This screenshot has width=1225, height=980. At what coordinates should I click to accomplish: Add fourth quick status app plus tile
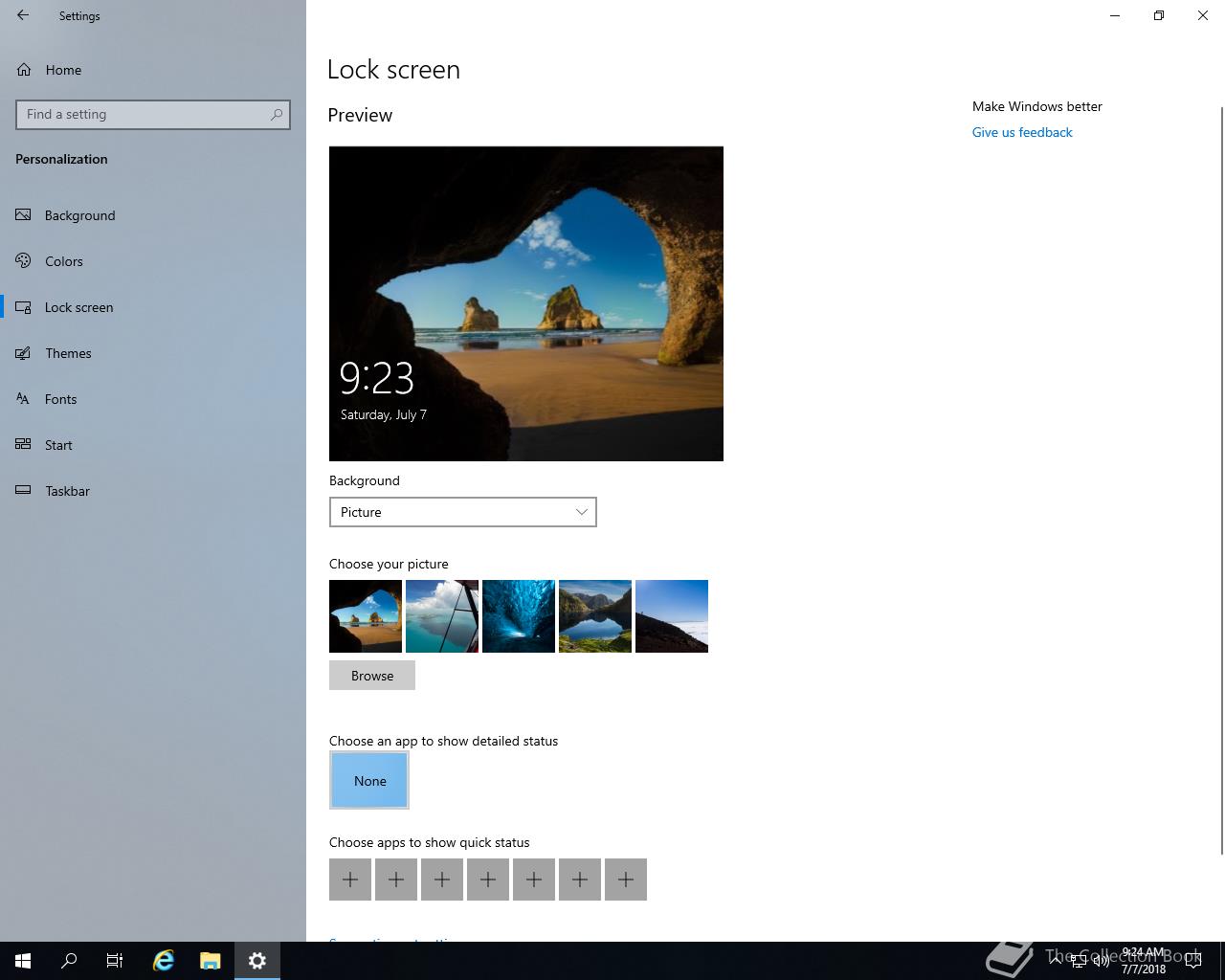(x=488, y=880)
